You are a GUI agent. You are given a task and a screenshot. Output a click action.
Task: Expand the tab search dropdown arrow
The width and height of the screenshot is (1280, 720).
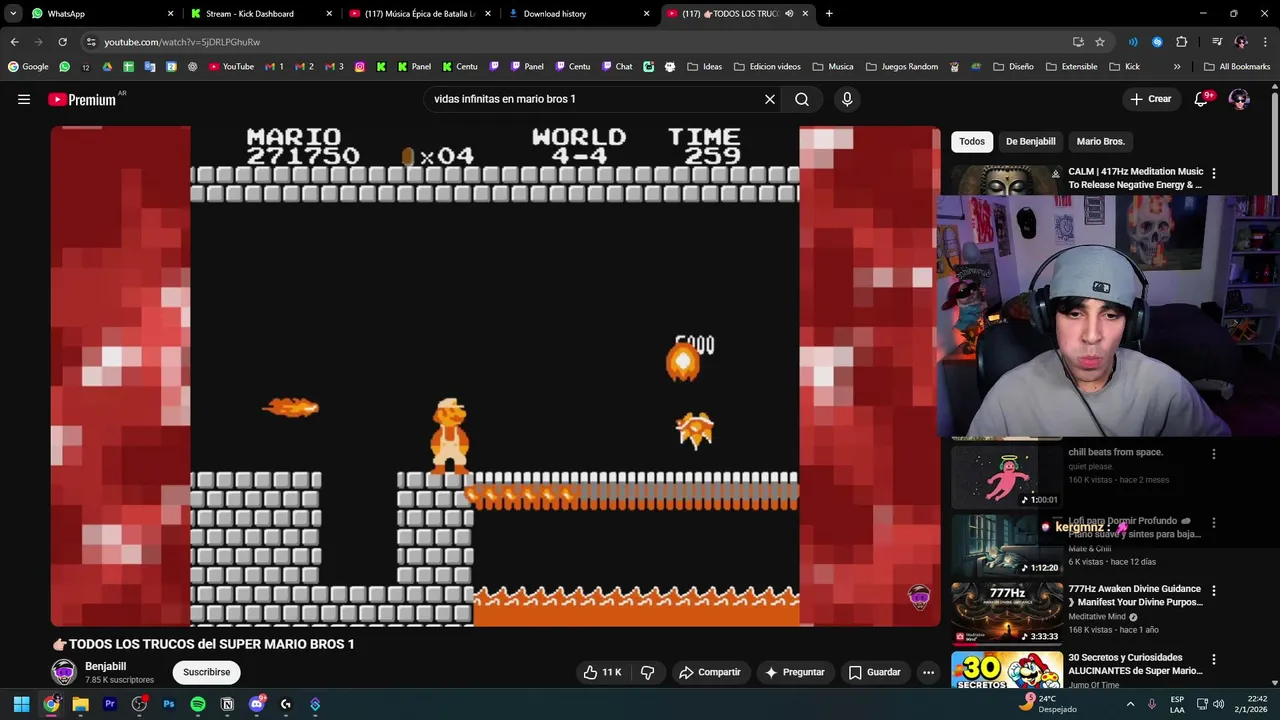[x=13, y=14]
